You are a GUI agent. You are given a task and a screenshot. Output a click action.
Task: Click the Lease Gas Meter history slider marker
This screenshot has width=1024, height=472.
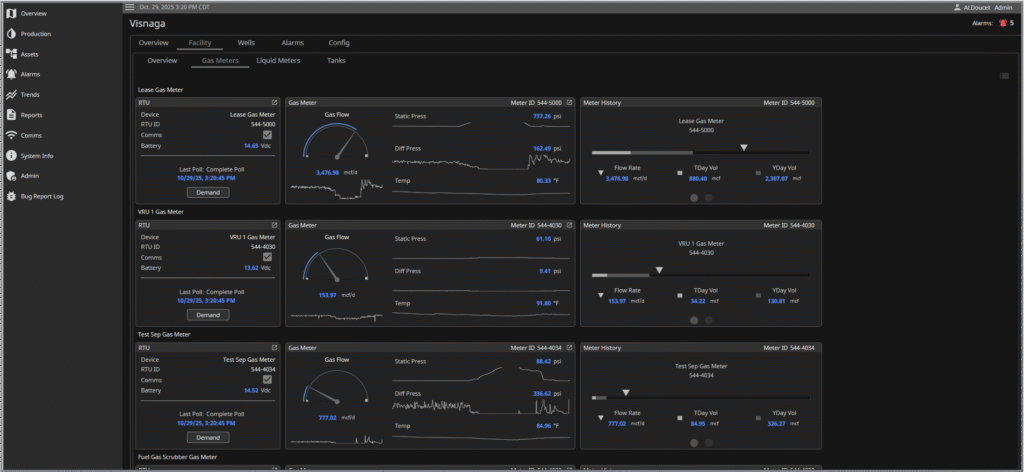coord(743,147)
